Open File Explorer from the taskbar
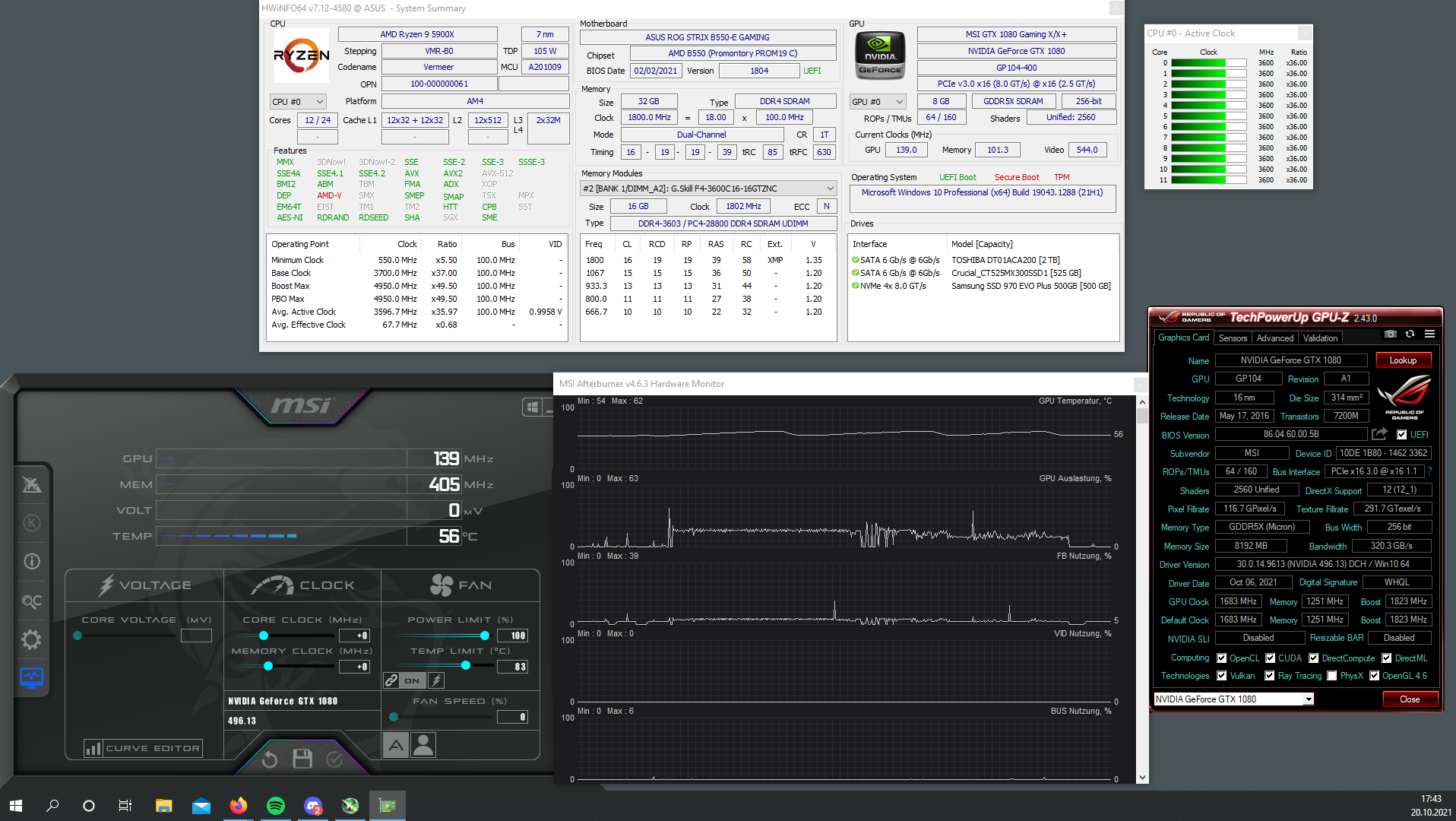The height and width of the screenshot is (821, 1456). point(164,806)
